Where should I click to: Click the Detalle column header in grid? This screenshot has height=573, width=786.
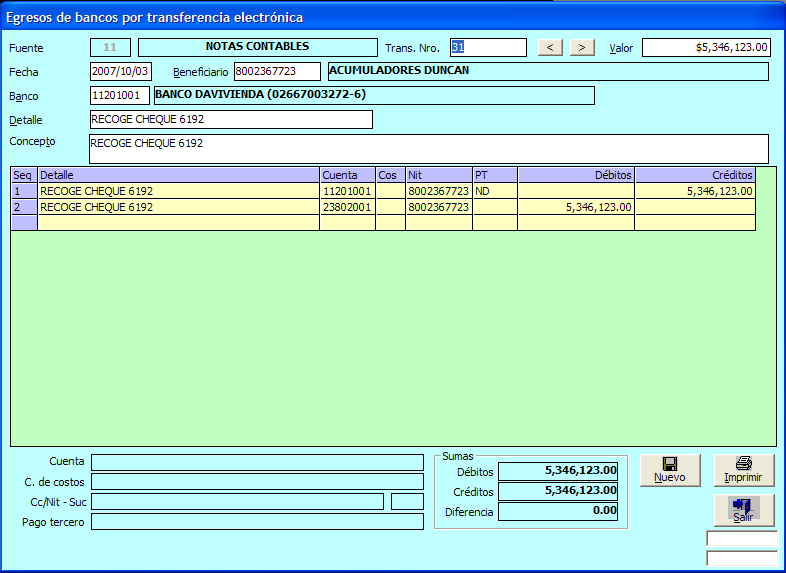(x=179, y=175)
